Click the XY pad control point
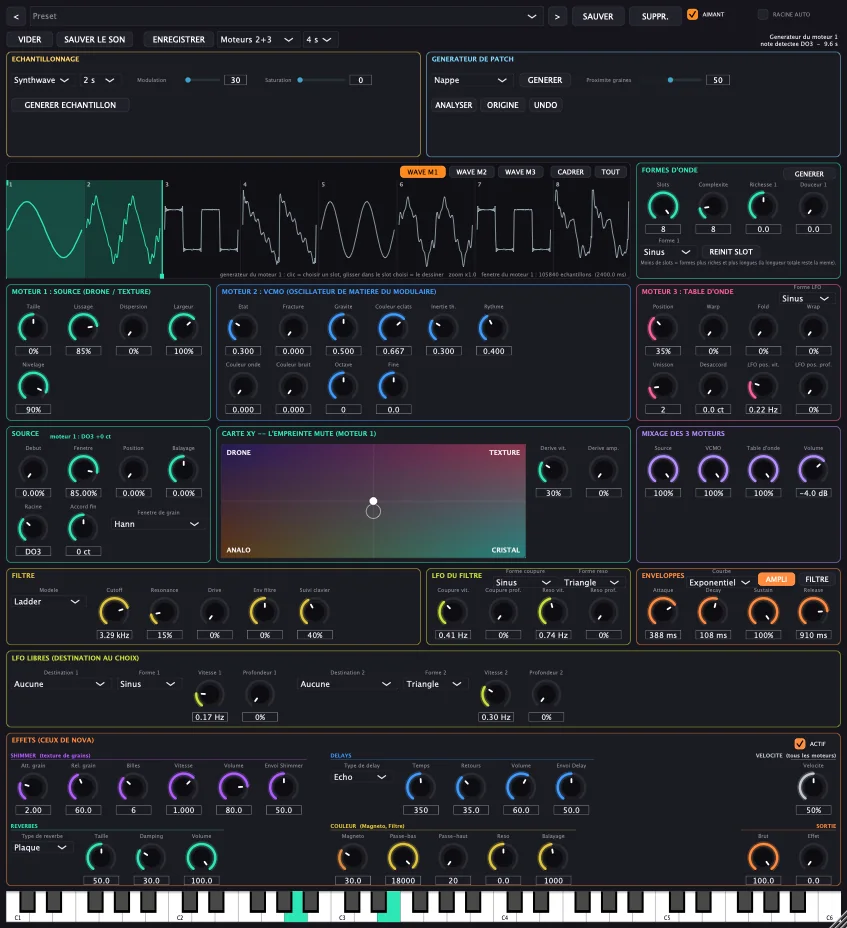847x928 pixels. [x=373, y=501]
